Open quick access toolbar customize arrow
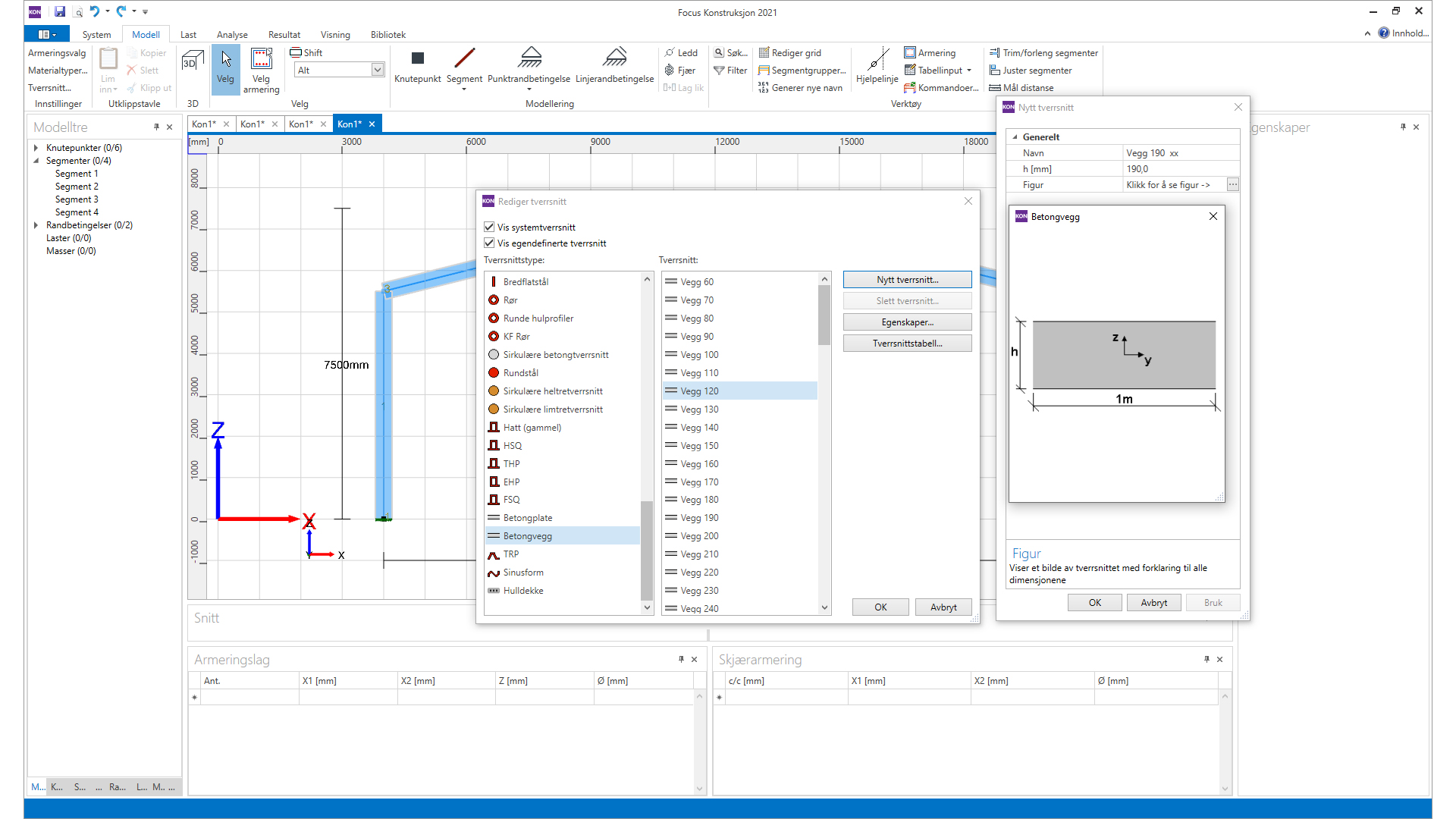 tap(145, 11)
